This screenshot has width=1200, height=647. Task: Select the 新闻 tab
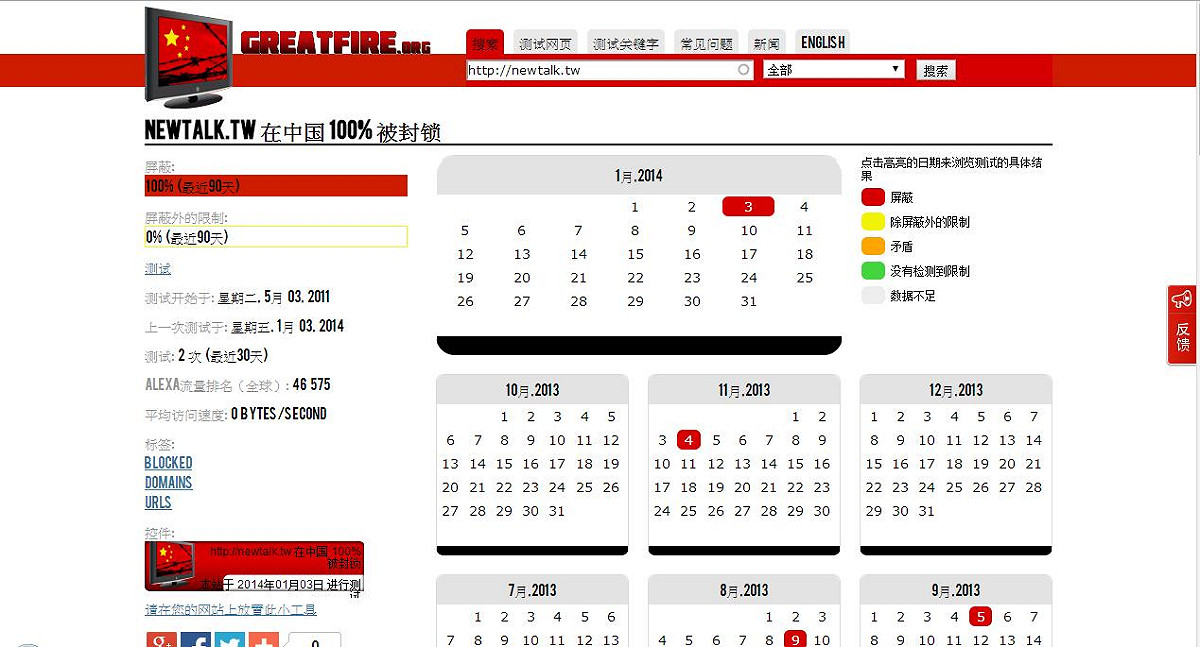[x=767, y=43]
